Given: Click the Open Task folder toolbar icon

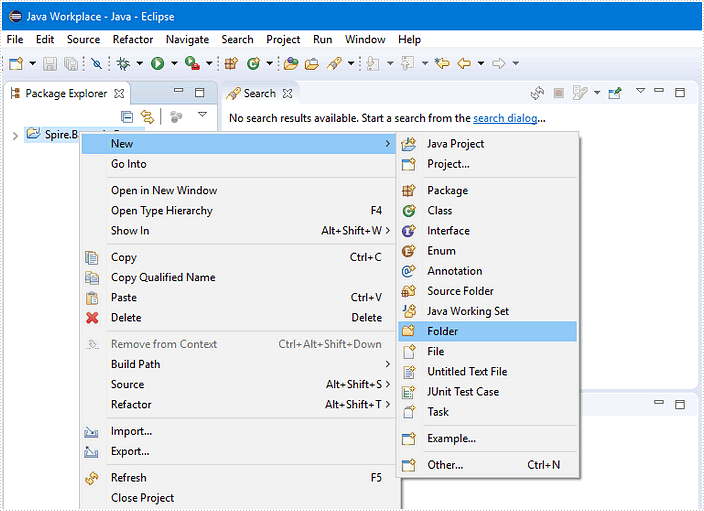Looking at the screenshot, I should (312, 64).
